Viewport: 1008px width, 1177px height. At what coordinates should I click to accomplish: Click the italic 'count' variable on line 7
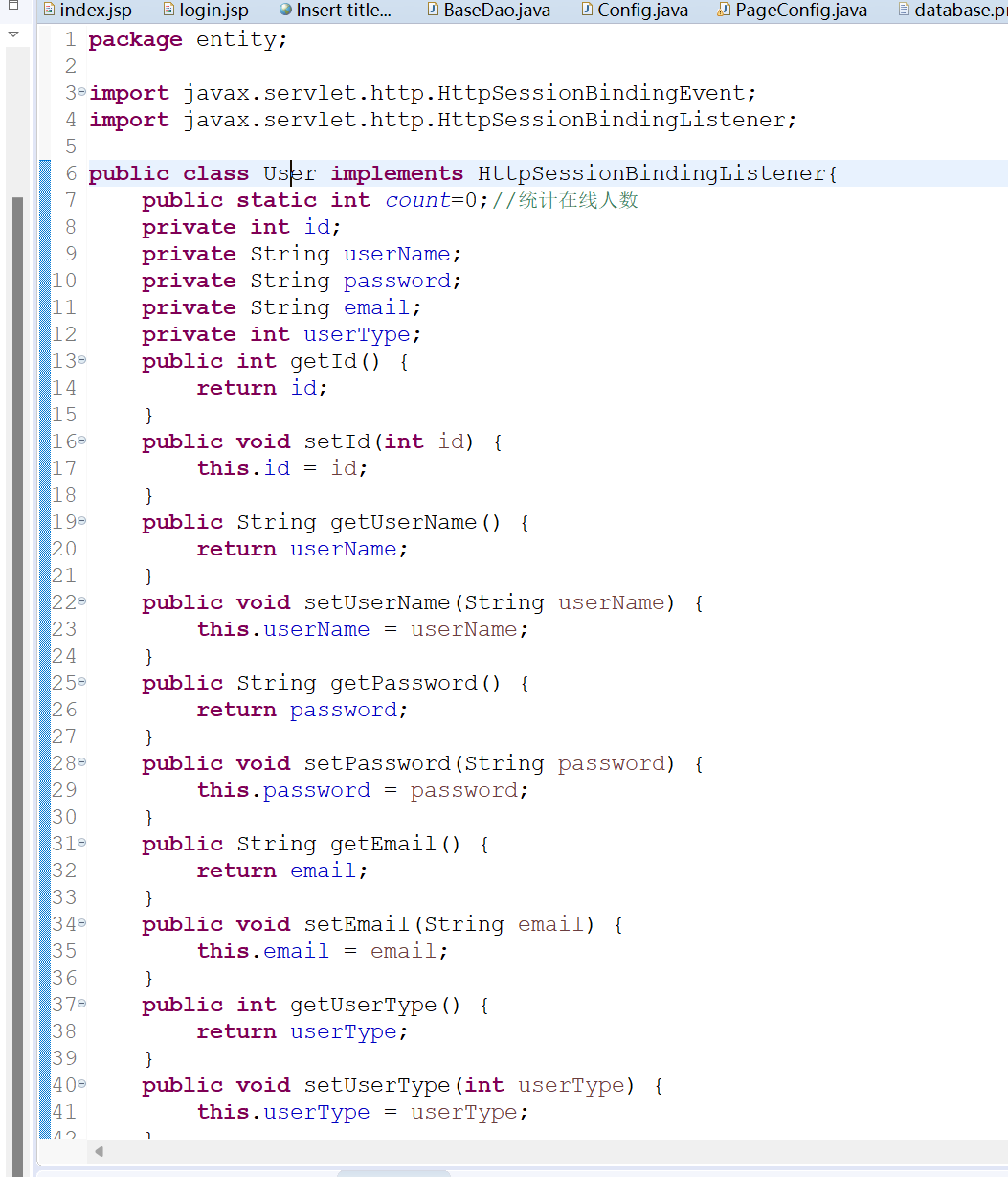(418, 200)
